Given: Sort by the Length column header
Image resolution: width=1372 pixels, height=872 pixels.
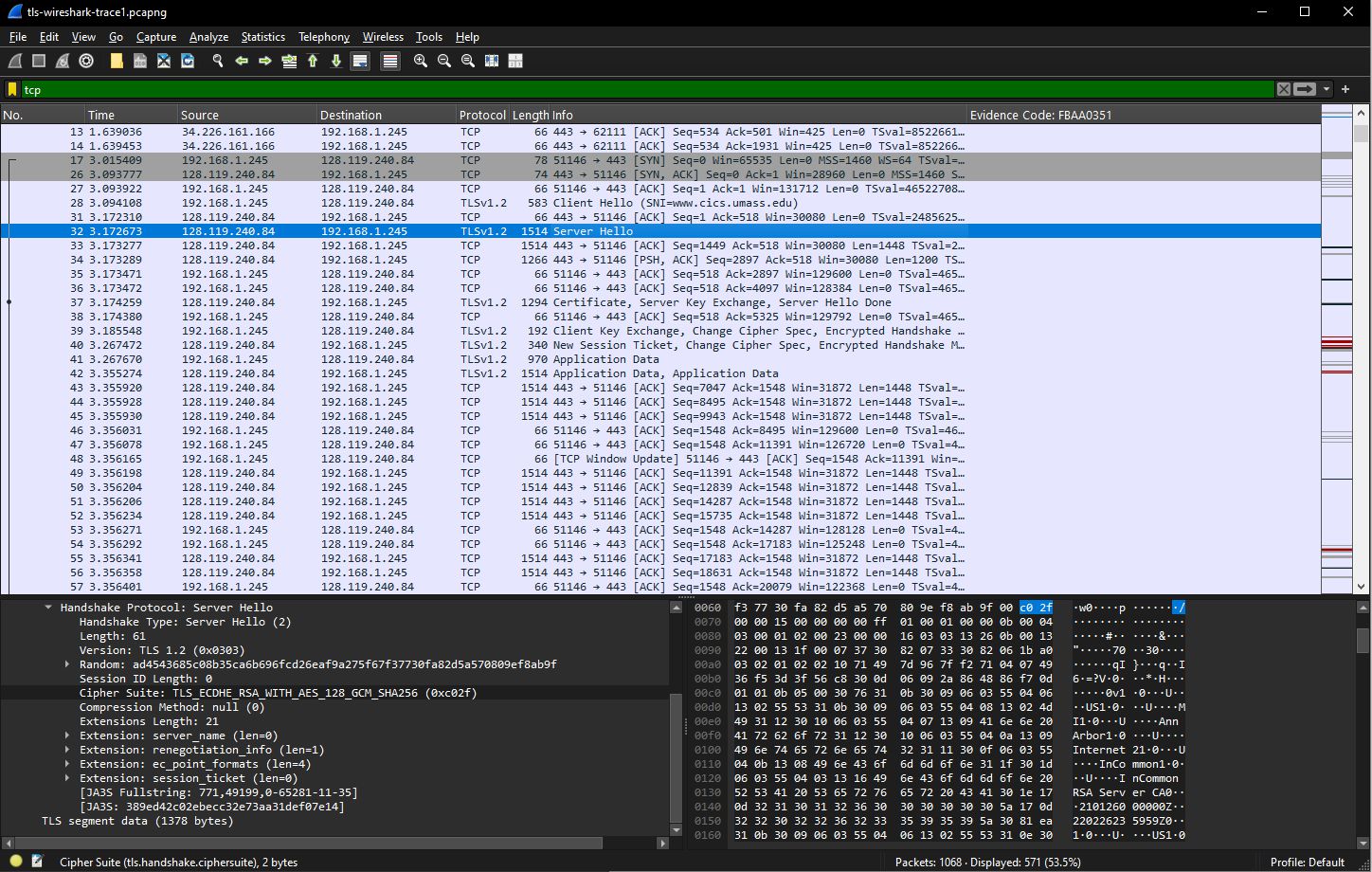Looking at the screenshot, I should pyautogui.click(x=531, y=115).
